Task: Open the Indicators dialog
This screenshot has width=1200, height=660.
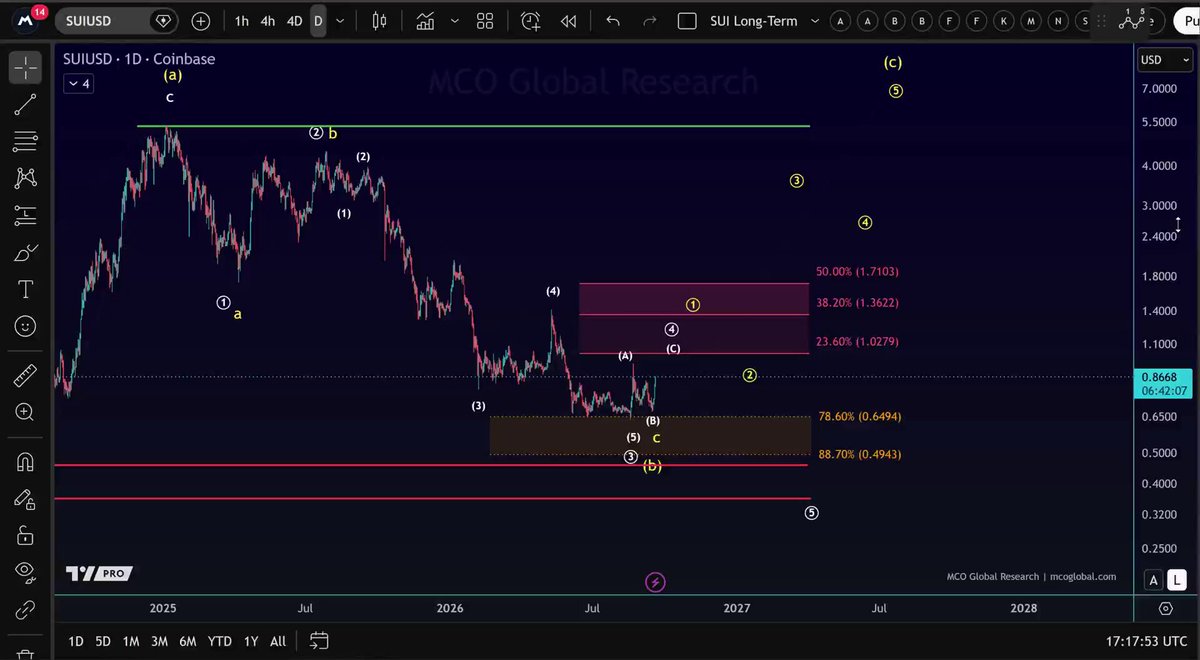Action: [x=426, y=21]
